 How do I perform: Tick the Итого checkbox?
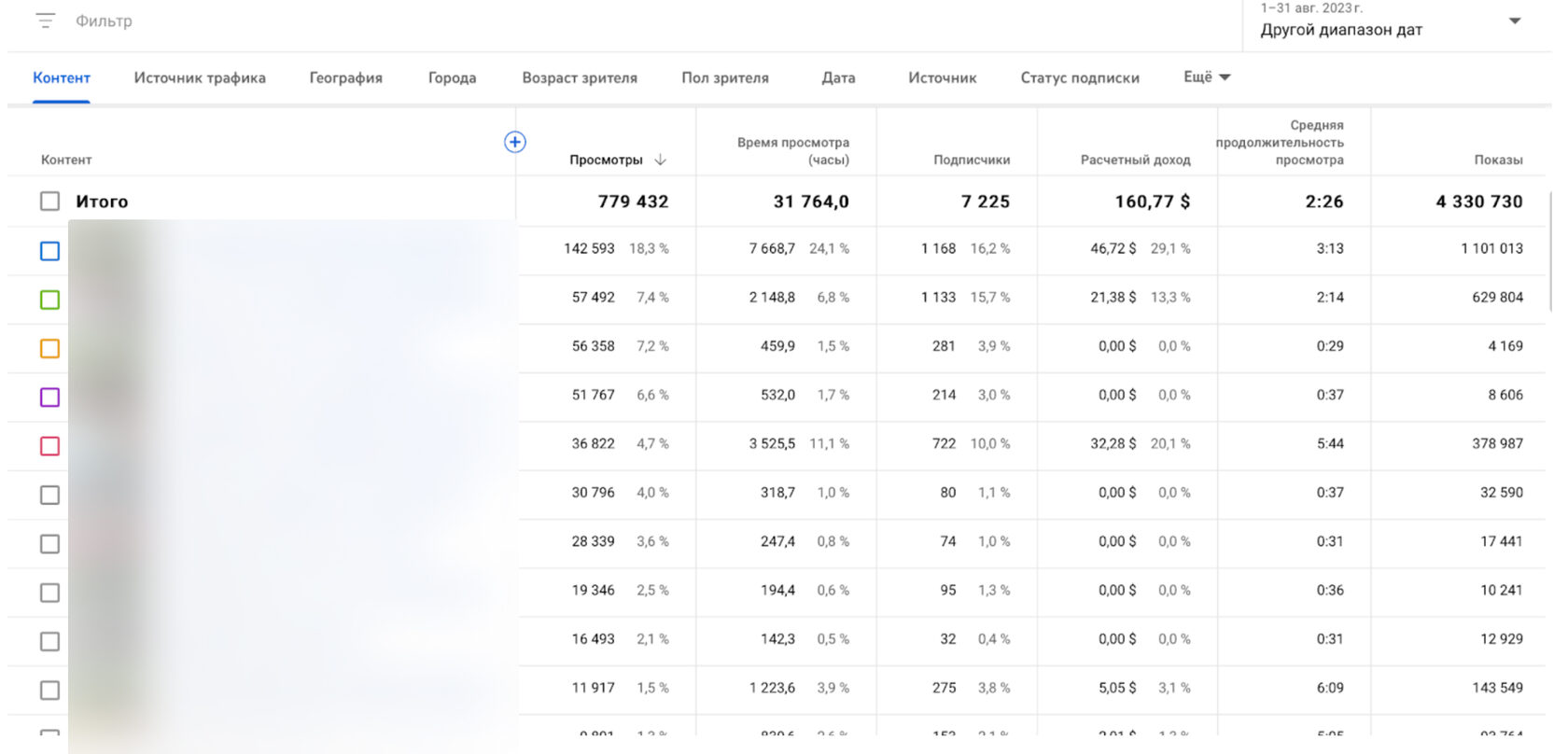pyautogui.click(x=50, y=202)
